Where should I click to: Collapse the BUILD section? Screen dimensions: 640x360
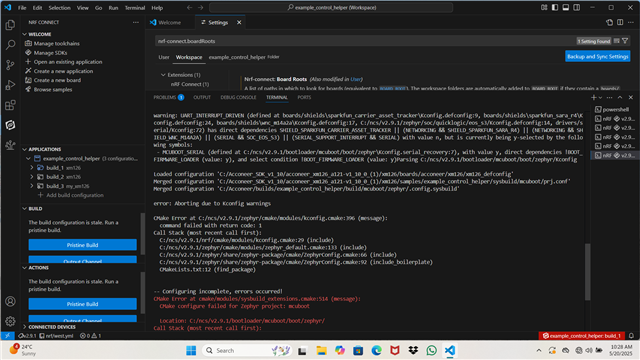coord(24,209)
